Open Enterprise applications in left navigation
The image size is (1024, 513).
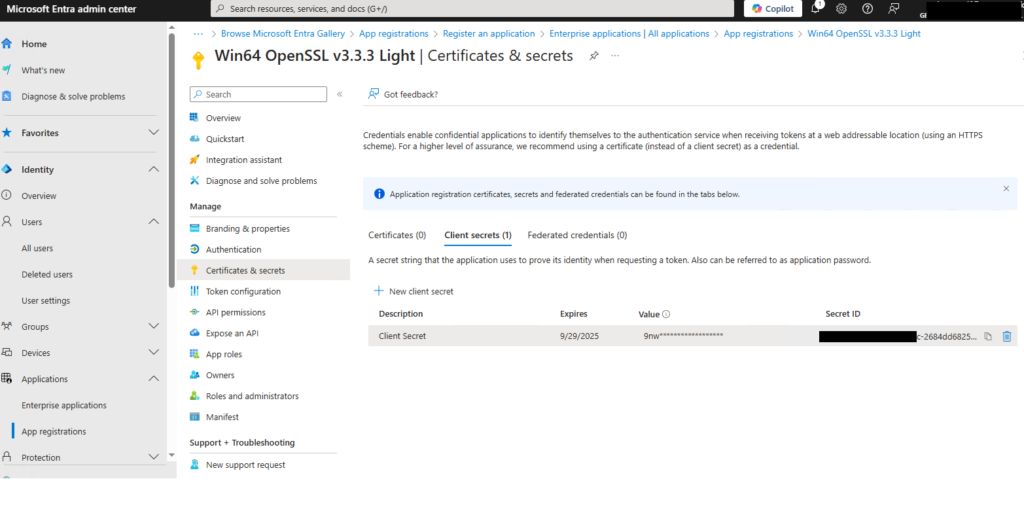tap(64, 405)
